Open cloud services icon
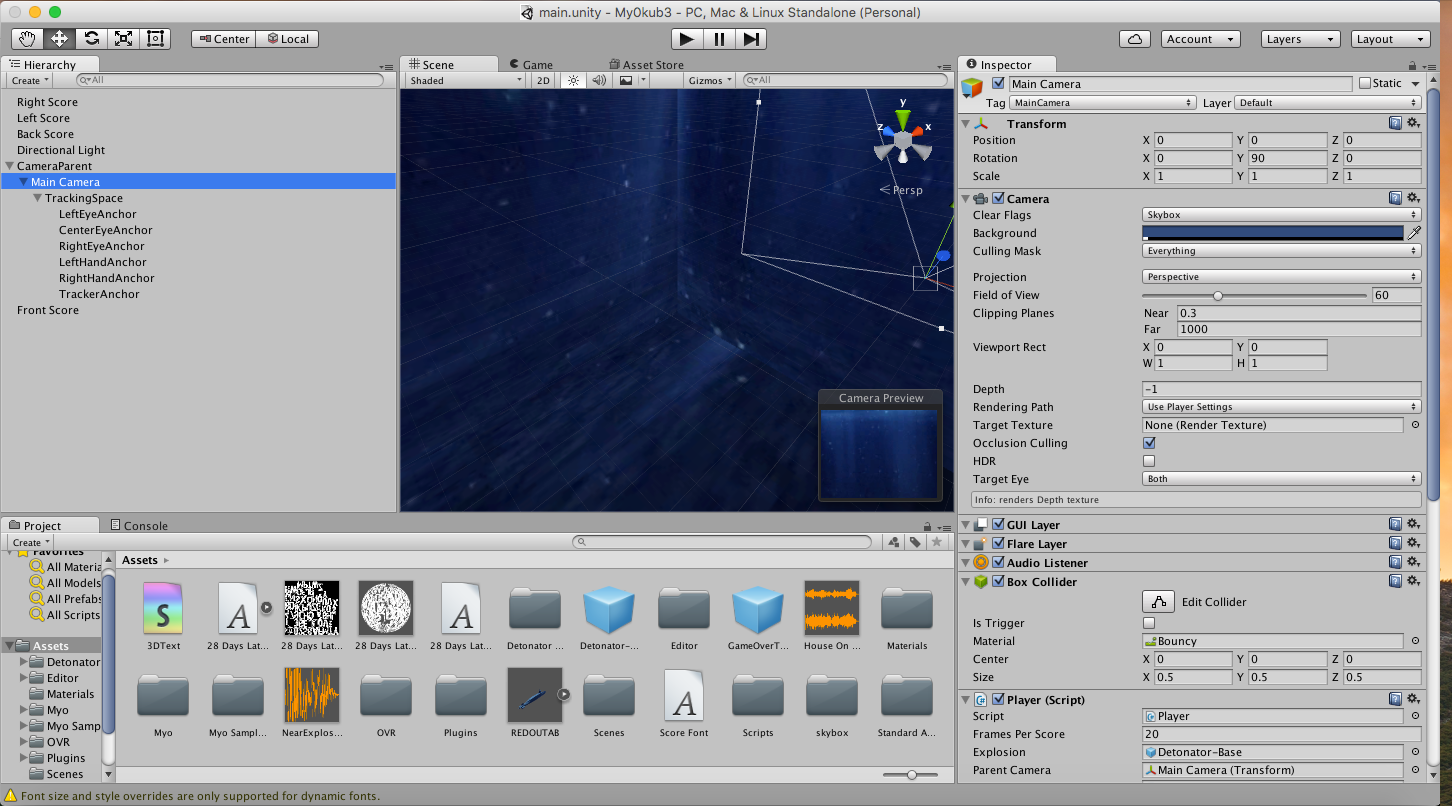1452x806 pixels. [x=1134, y=39]
